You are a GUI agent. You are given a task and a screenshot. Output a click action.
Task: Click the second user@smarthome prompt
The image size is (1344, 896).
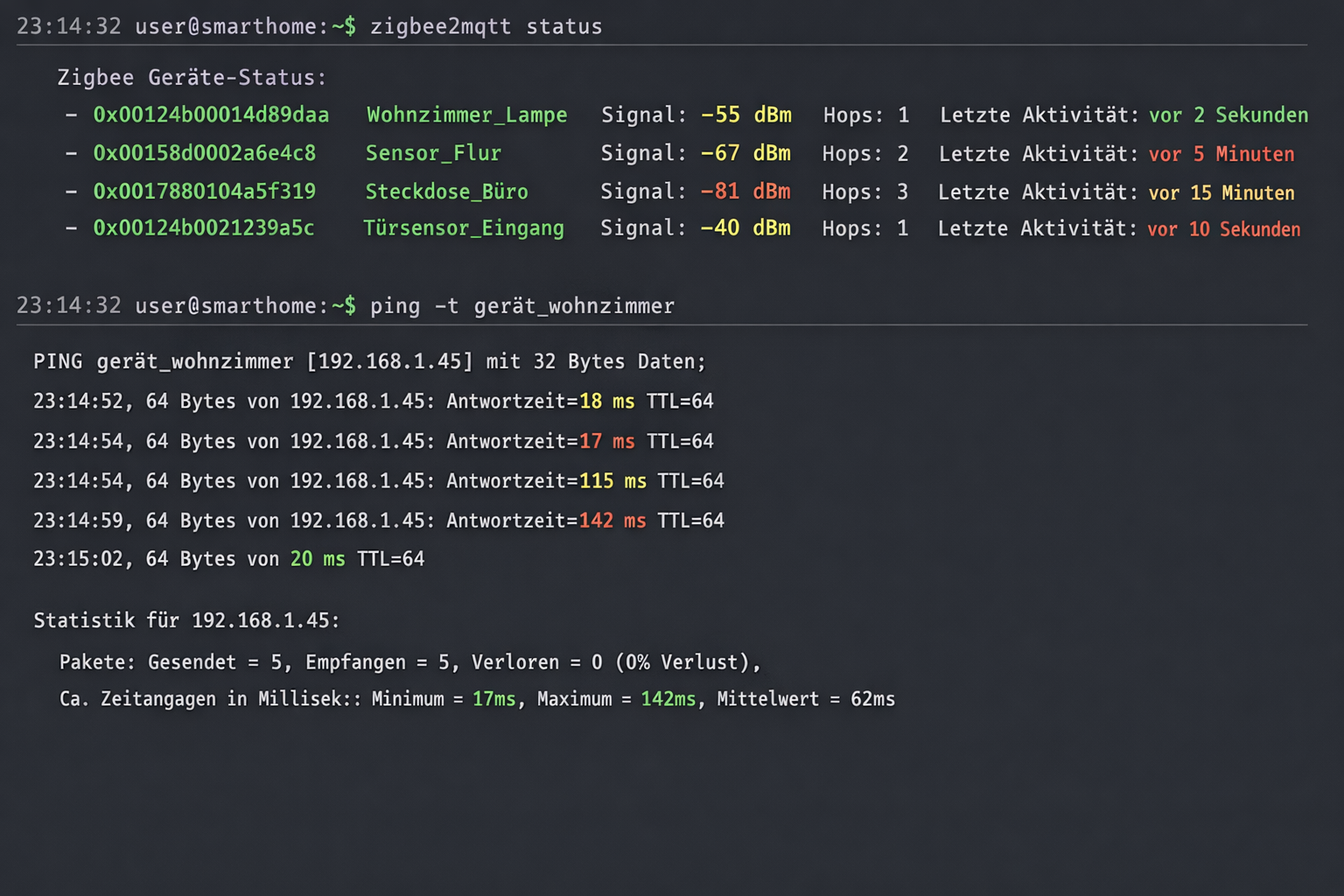245,305
